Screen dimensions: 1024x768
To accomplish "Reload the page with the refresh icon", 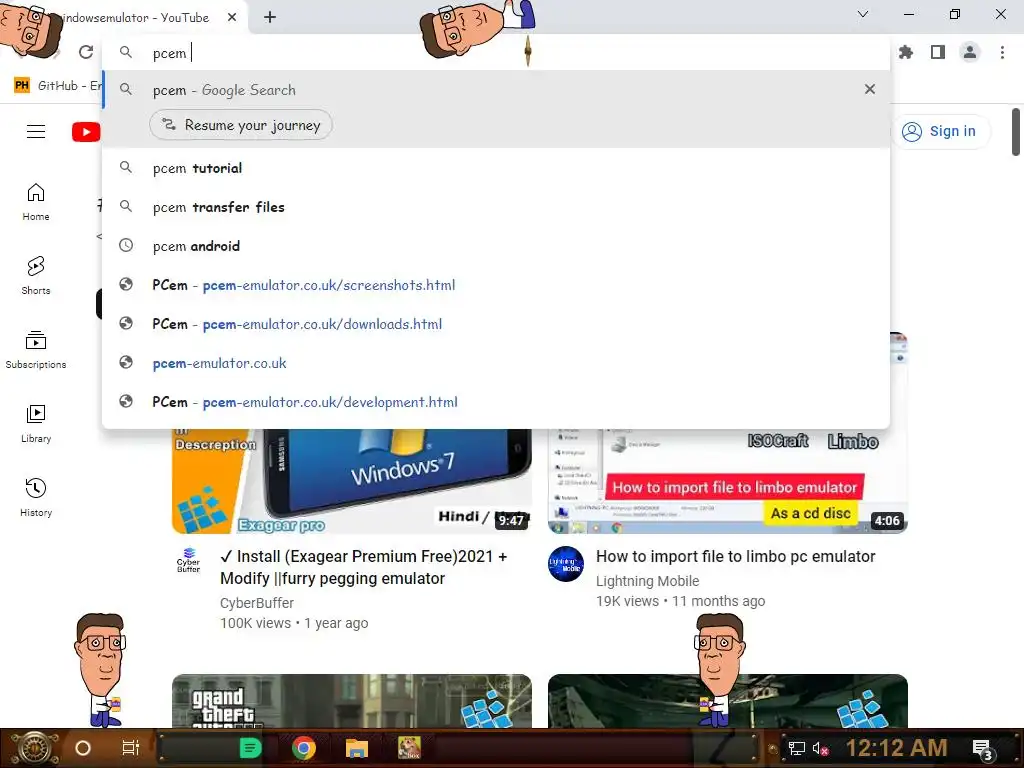I will [x=86, y=52].
